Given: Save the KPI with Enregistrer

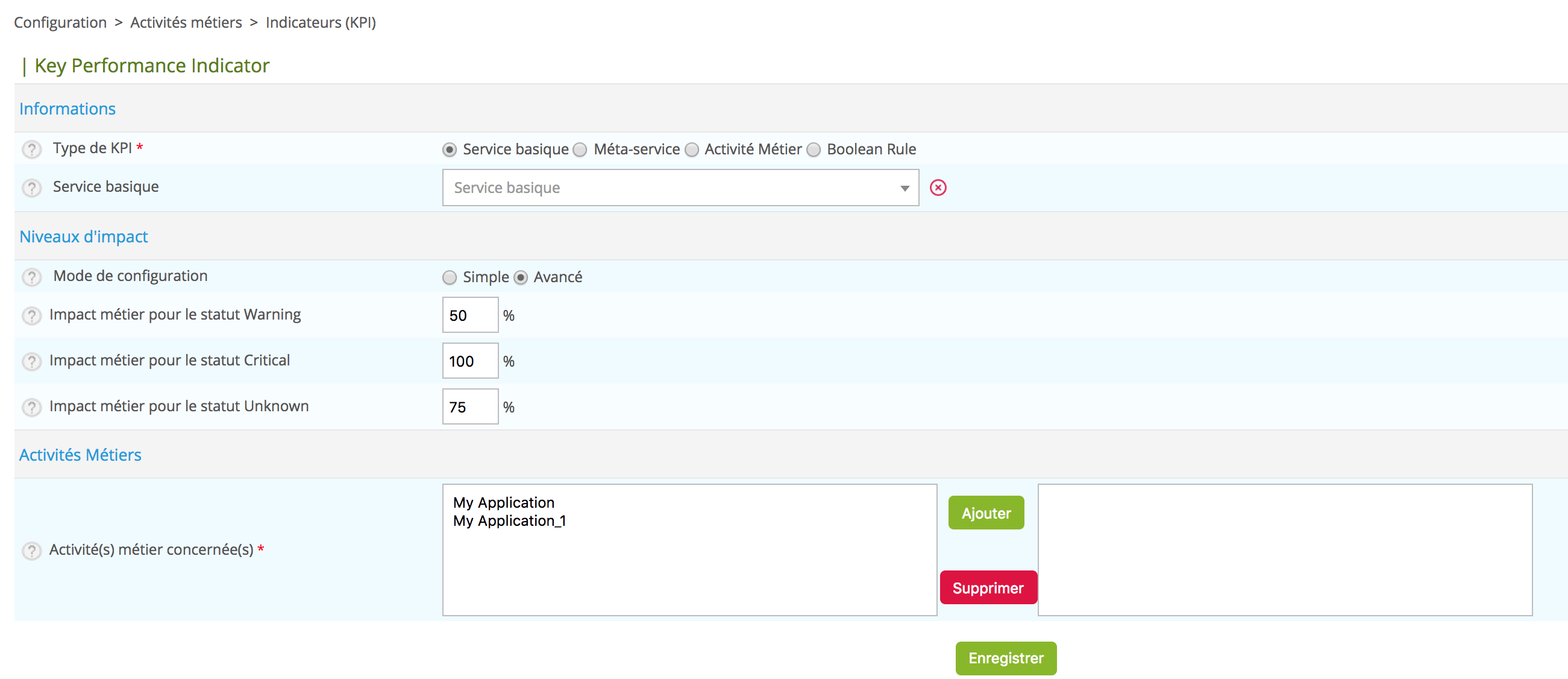Looking at the screenshot, I should click(1006, 658).
